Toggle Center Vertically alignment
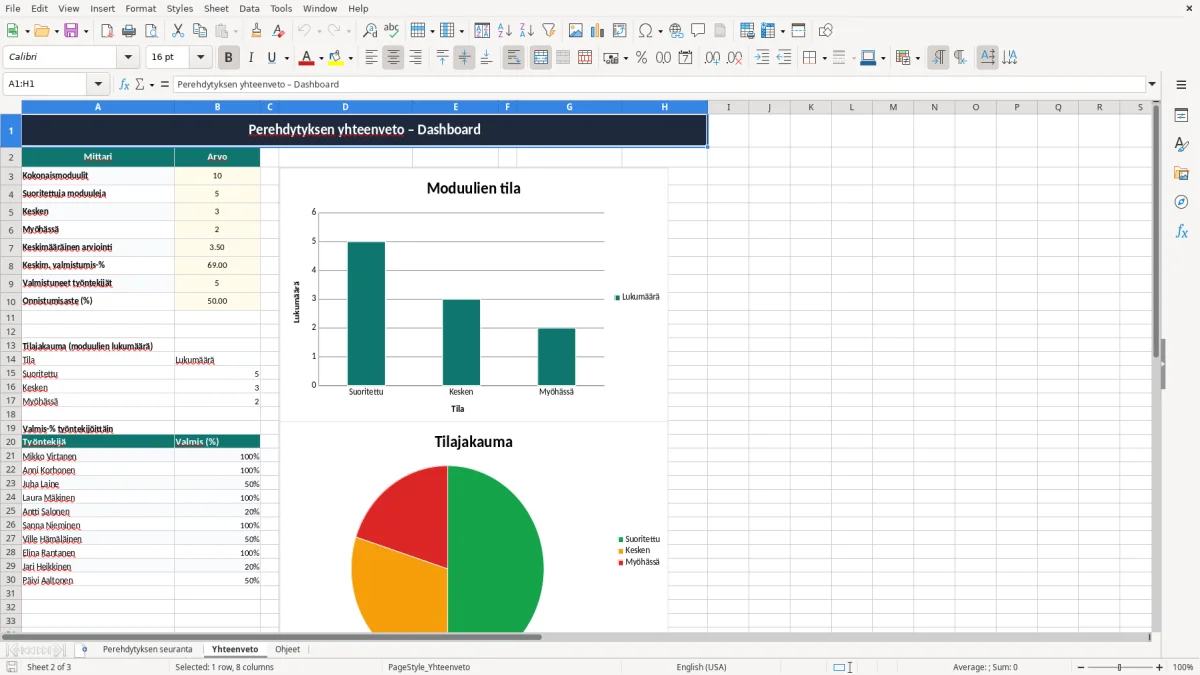This screenshot has width=1200, height=675. pyautogui.click(x=464, y=58)
